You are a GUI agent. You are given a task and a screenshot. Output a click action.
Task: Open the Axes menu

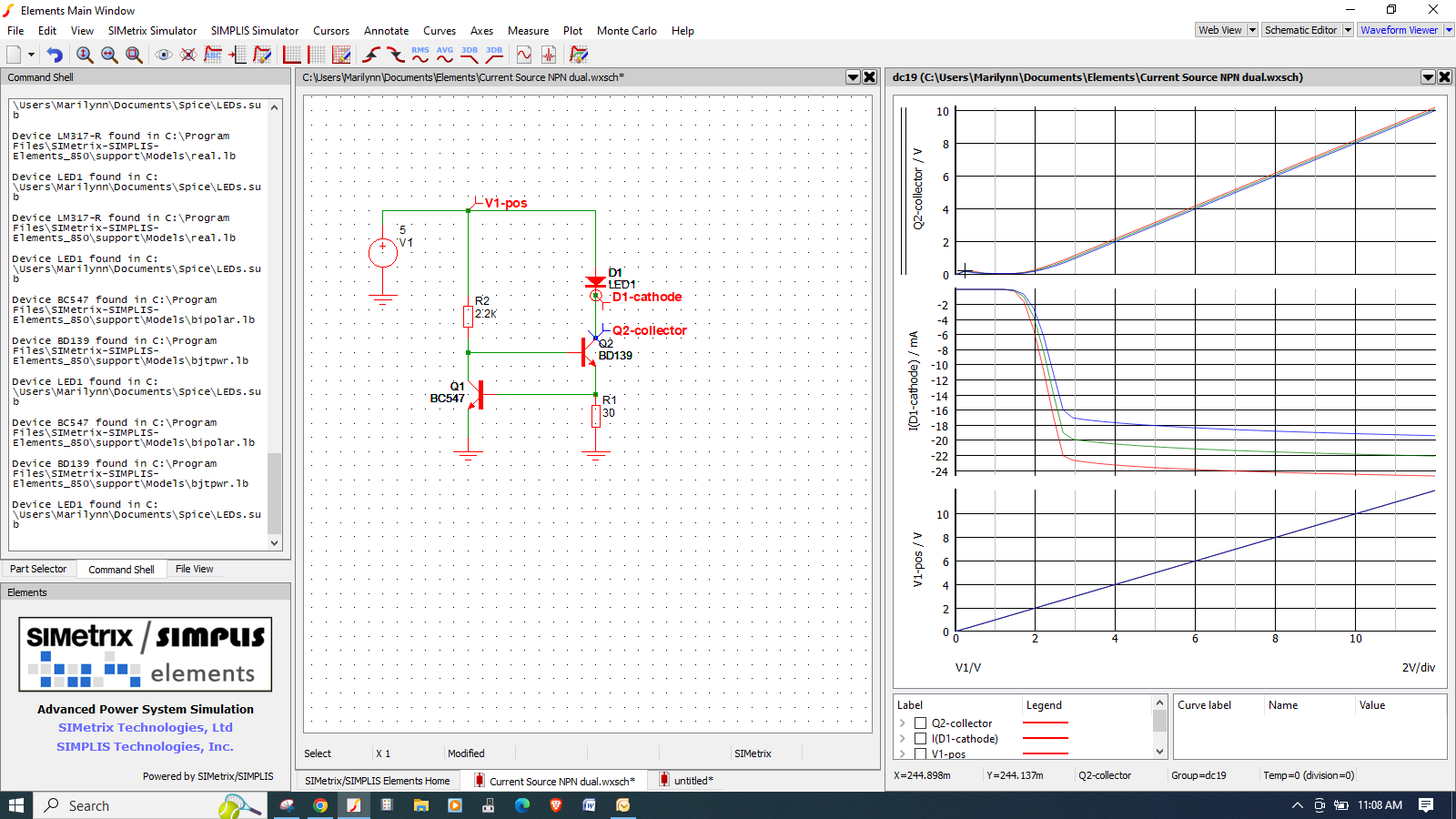[x=481, y=30]
